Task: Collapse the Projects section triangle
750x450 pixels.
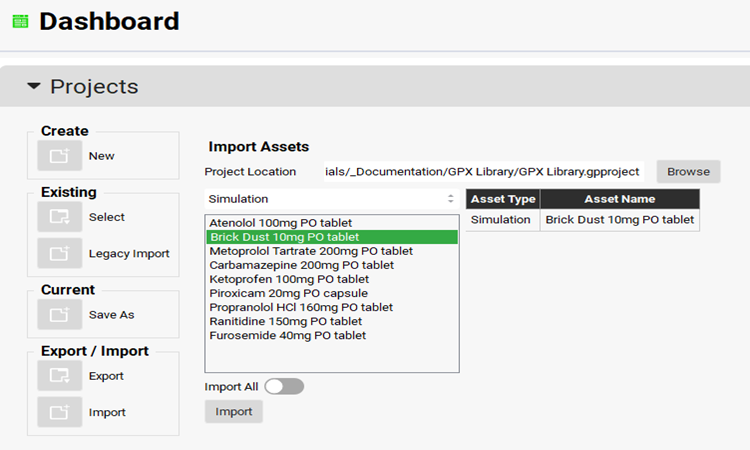Action: click(x=35, y=87)
